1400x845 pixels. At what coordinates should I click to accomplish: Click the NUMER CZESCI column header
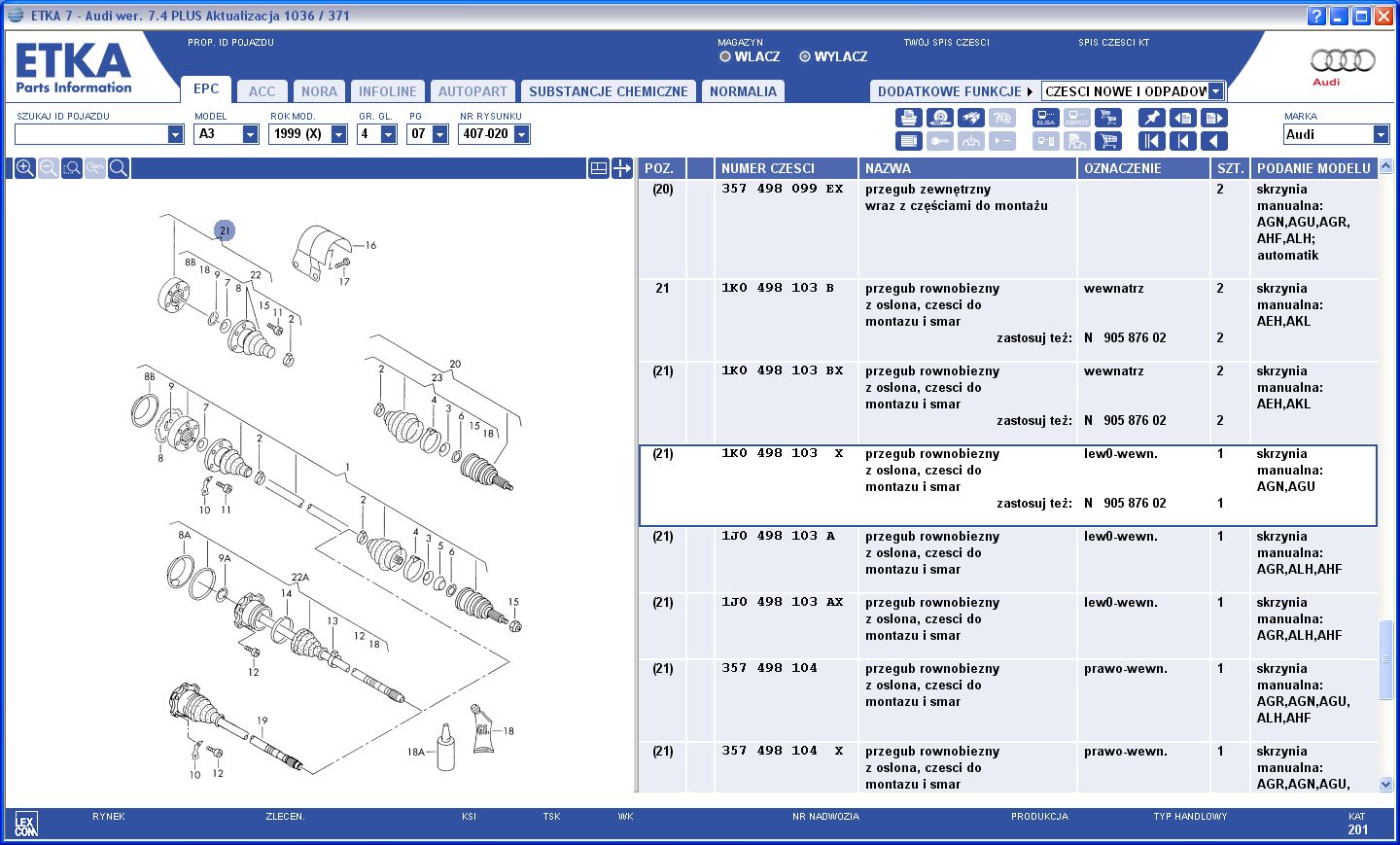click(787, 168)
